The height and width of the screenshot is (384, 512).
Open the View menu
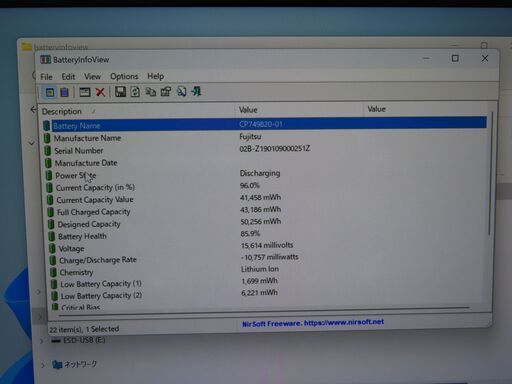point(92,77)
